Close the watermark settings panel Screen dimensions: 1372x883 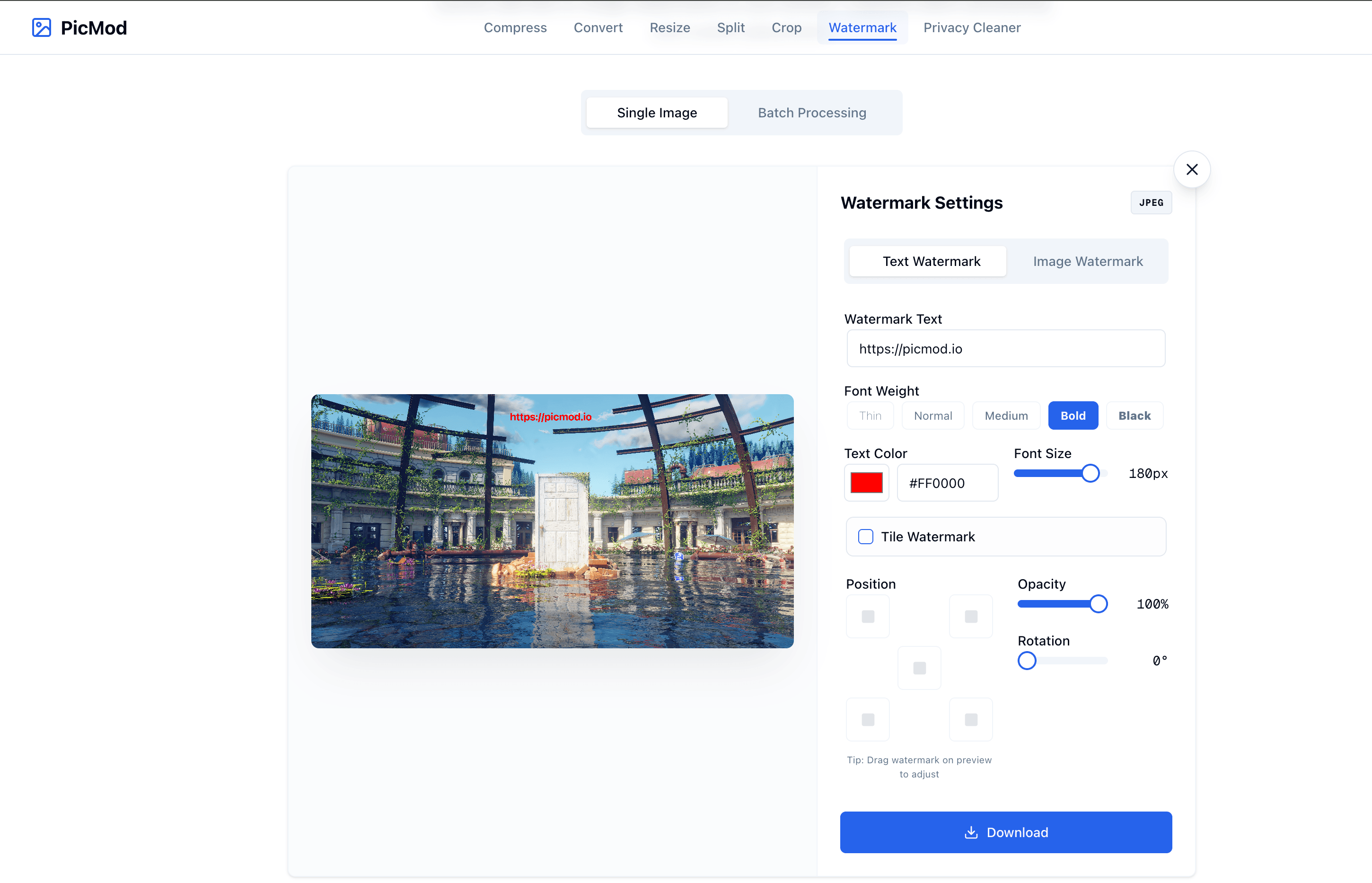(1191, 169)
